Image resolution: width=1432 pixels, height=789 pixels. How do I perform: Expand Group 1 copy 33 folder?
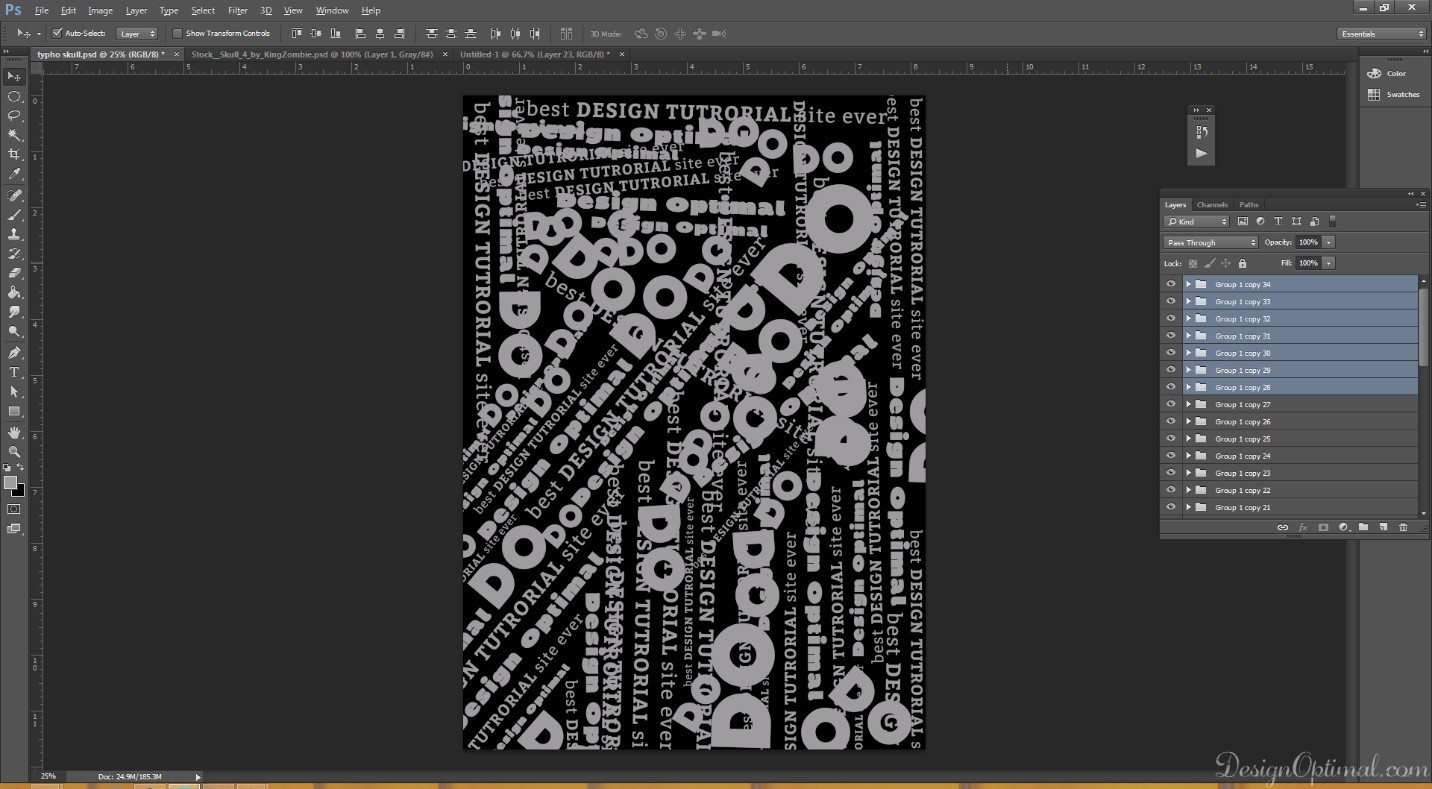pyautogui.click(x=1189, y=301)
